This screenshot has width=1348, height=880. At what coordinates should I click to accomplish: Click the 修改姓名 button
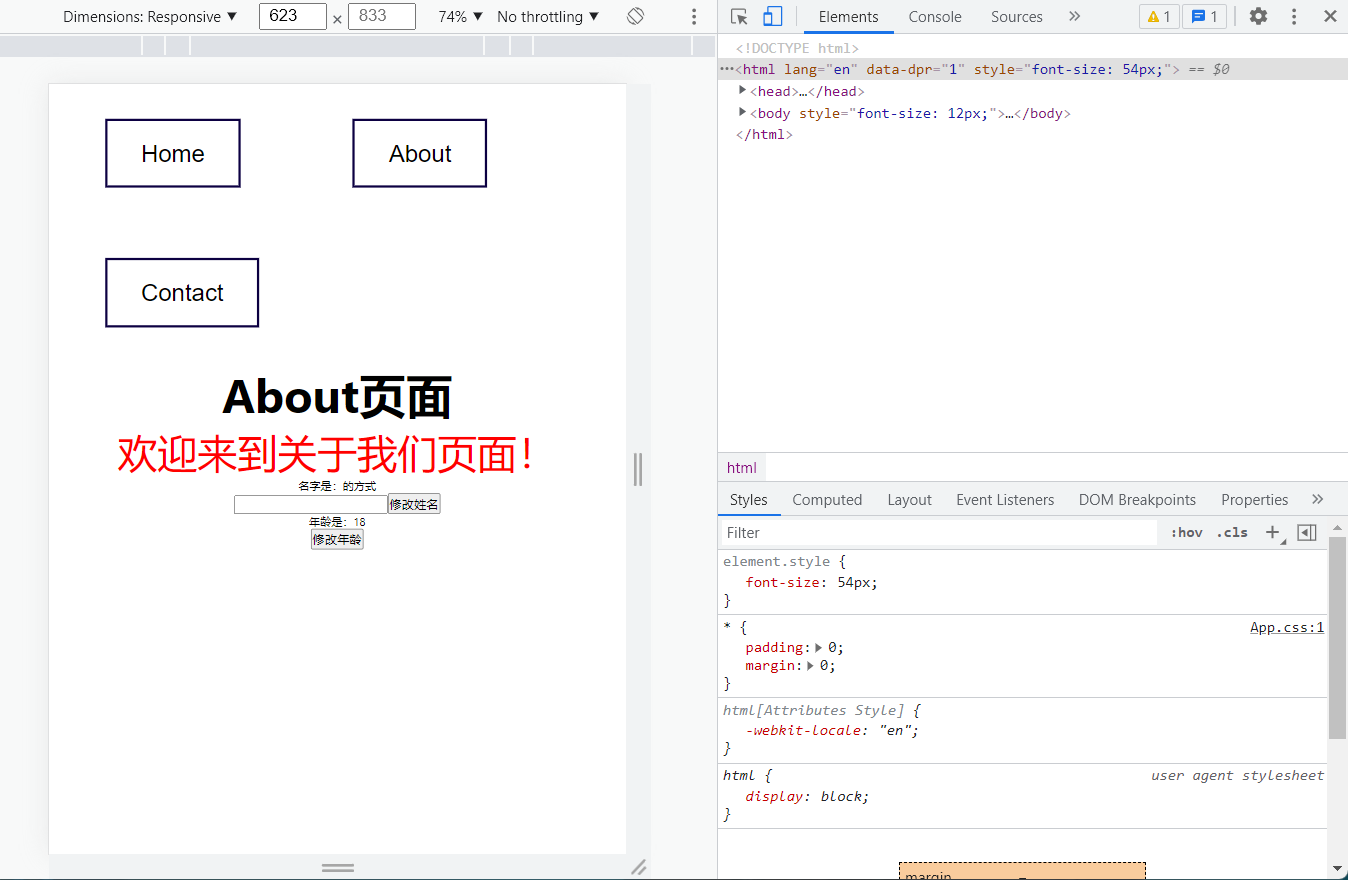(x=414, y=504)
